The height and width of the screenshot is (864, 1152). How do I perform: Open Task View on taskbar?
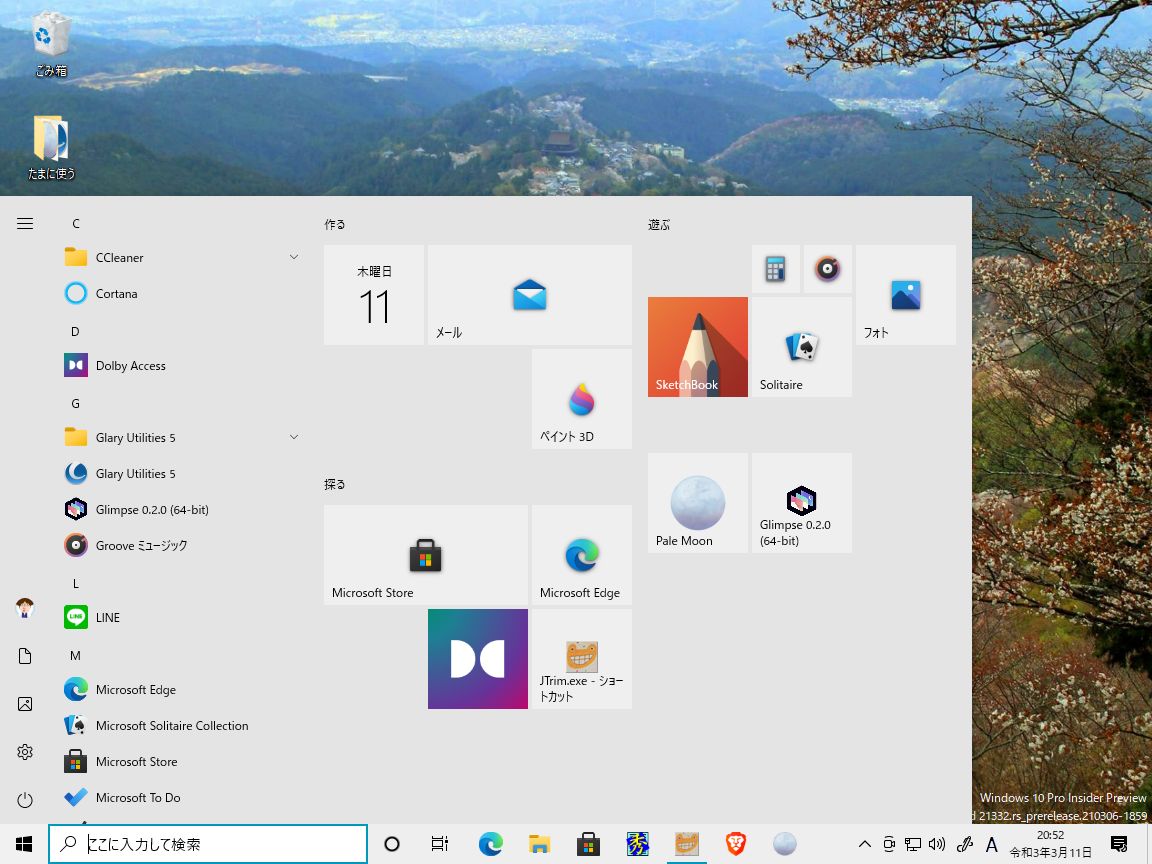(x=440, y=844)
